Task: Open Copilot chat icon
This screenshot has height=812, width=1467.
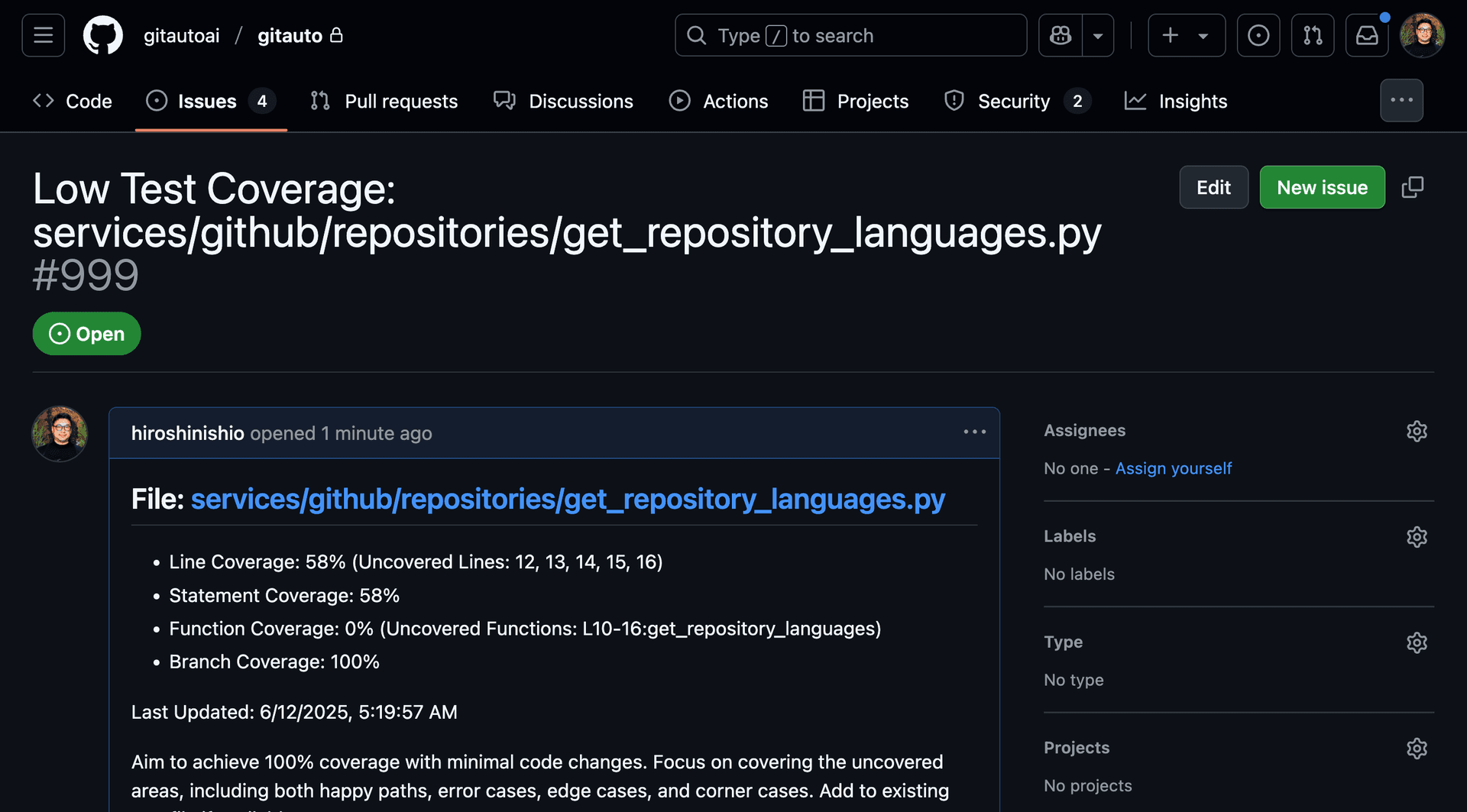Action: tap(1061, 35)
